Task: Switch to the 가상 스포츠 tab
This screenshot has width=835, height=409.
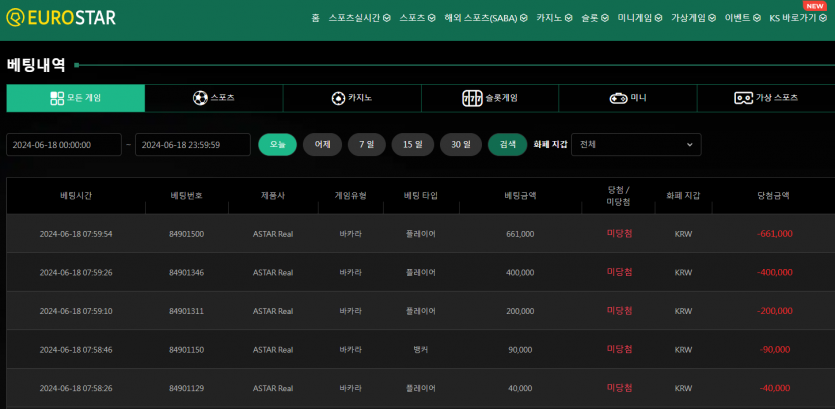Action: pos(766,98)
